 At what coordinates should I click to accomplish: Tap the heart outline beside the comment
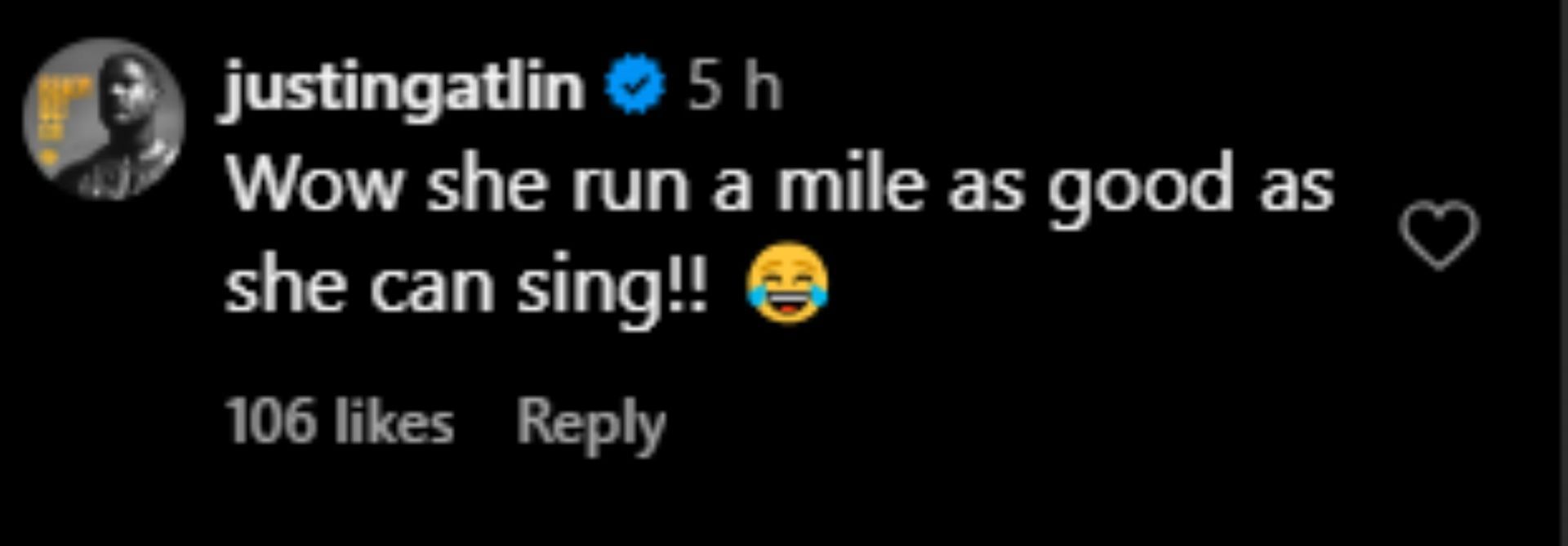point(1438,235)
